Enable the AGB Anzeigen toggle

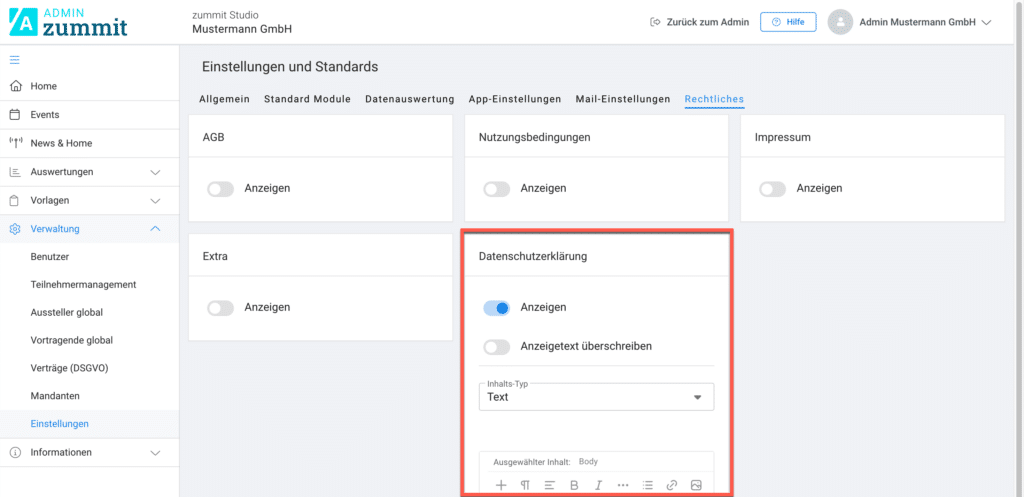tap(220, 188)
